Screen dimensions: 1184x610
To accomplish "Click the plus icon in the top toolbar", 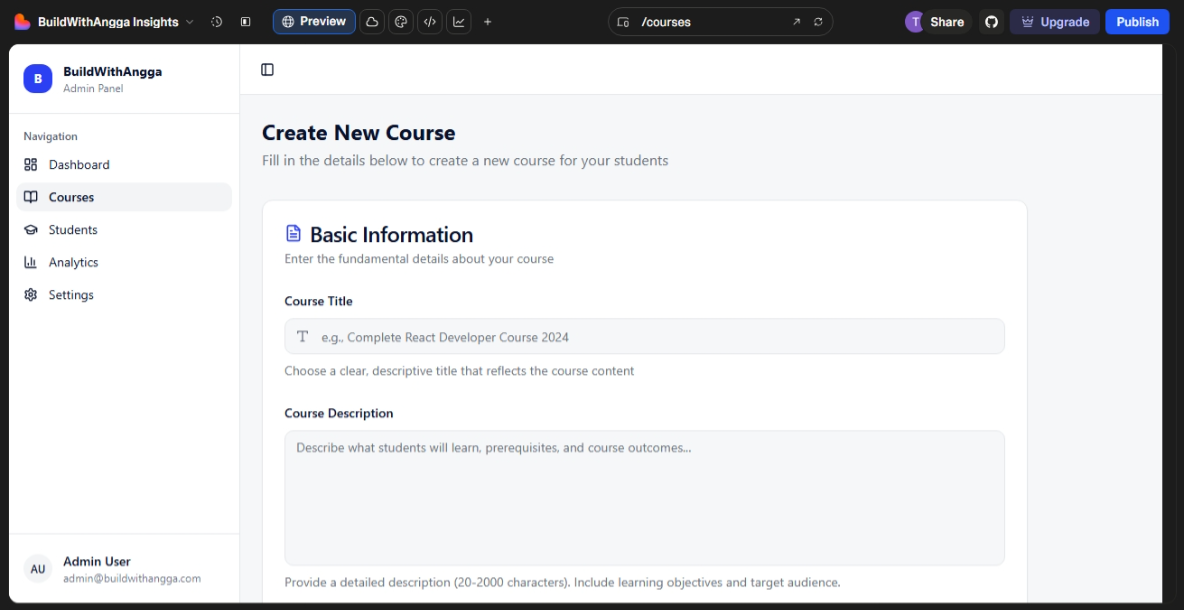I will [488, 22].
